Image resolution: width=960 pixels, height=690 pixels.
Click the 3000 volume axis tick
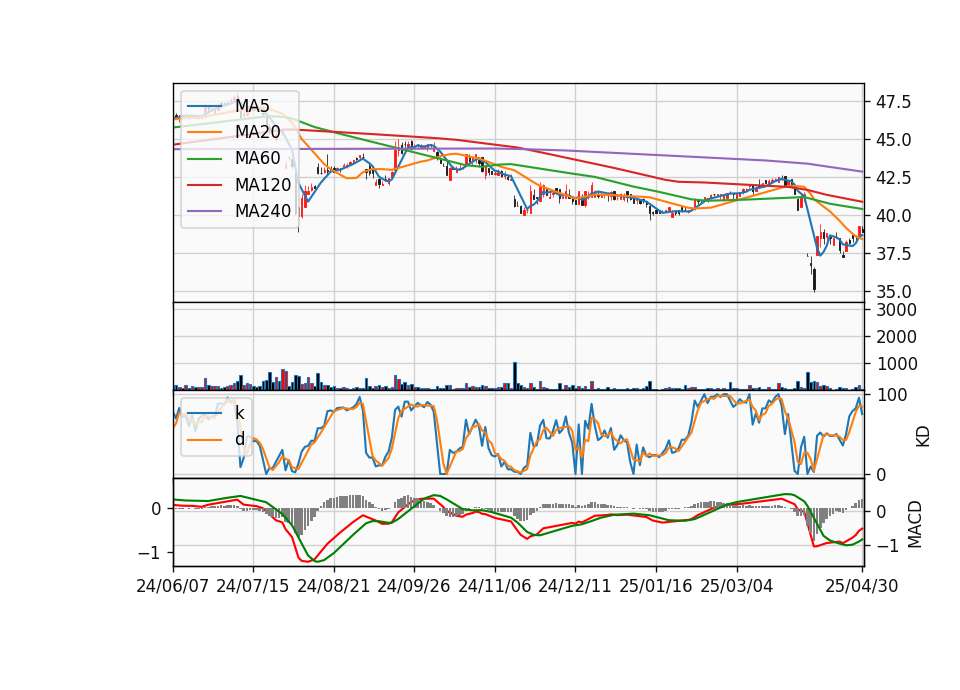tap(896, 310)
